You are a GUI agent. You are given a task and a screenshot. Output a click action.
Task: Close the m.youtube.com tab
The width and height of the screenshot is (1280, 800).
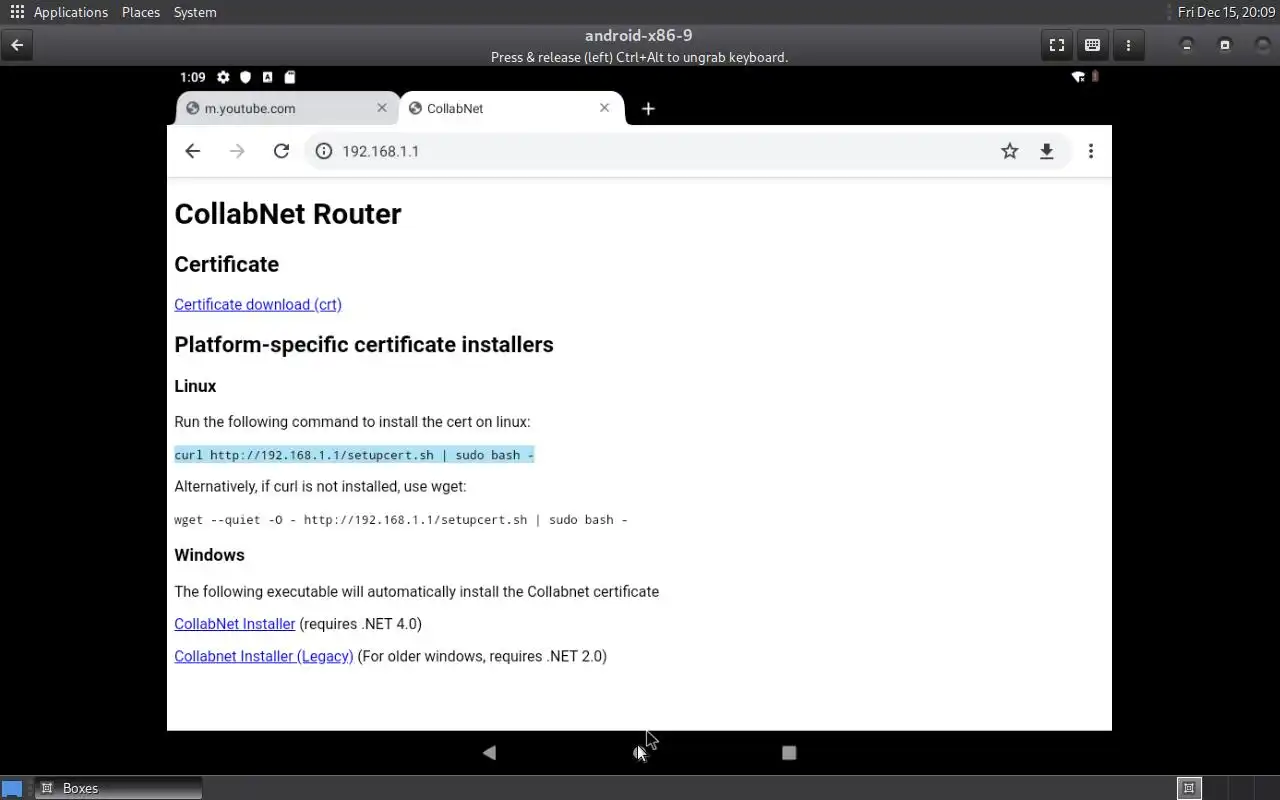(382, 108)
